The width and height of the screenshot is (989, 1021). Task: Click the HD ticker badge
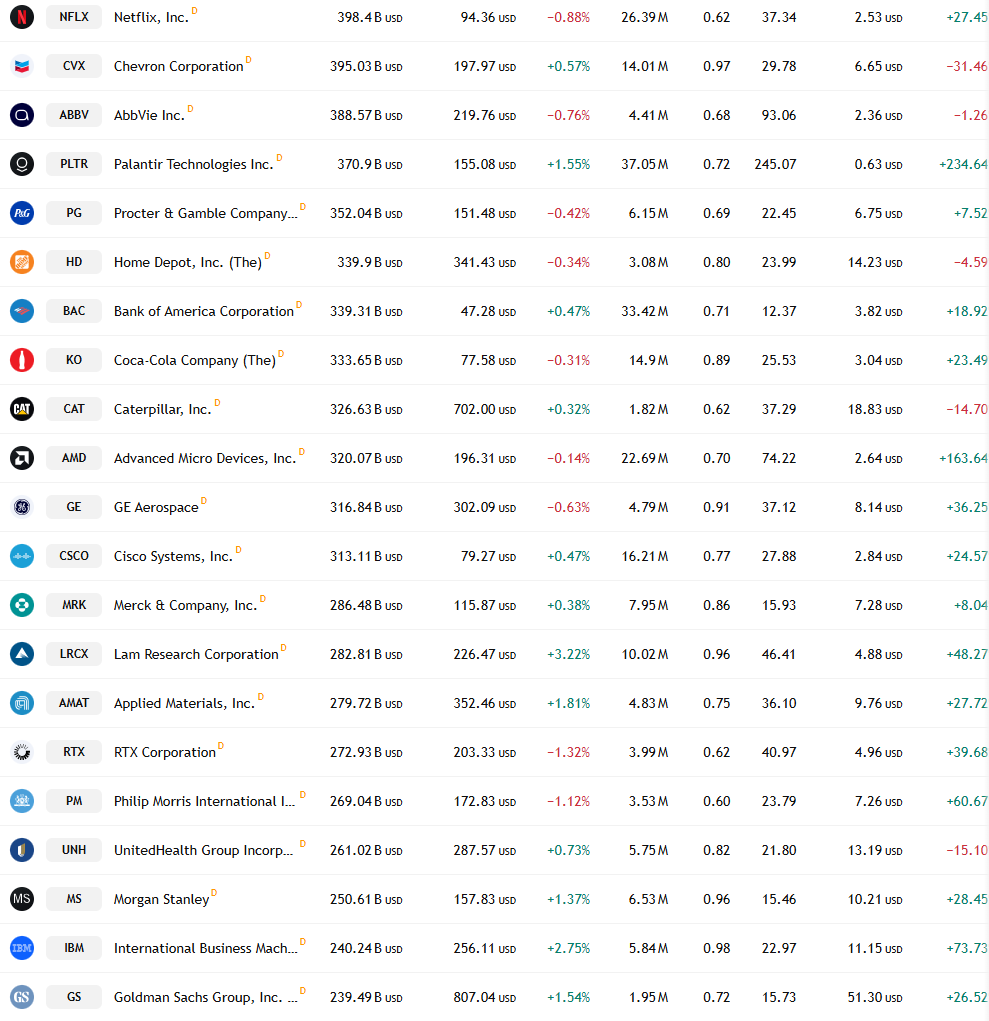(x=74, y=262)
